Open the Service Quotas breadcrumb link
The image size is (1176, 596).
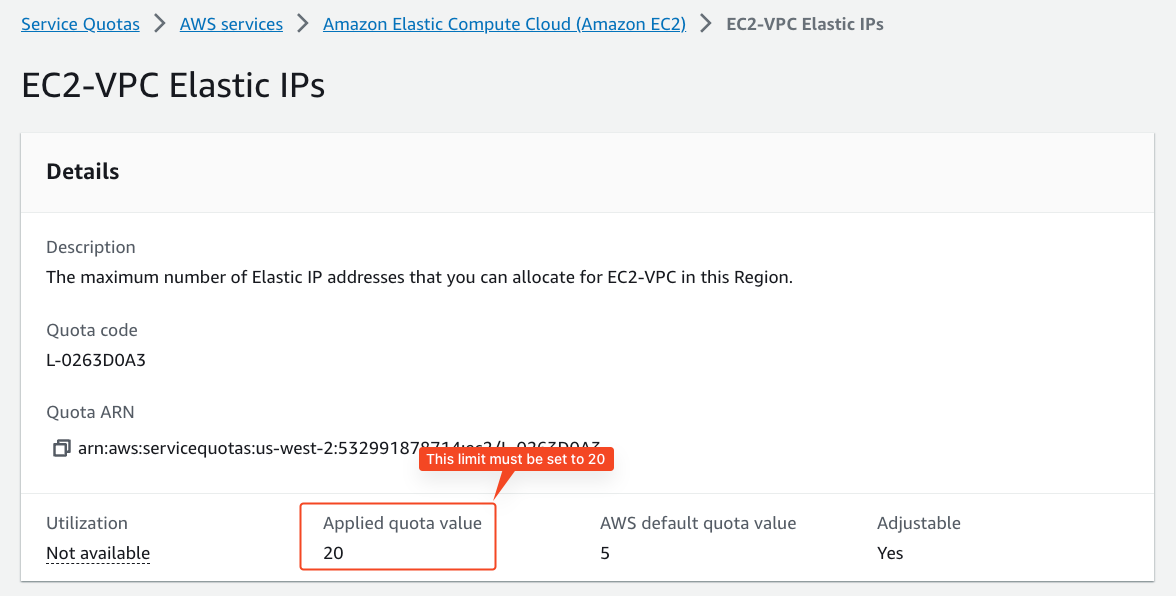(x=81, y=24)
